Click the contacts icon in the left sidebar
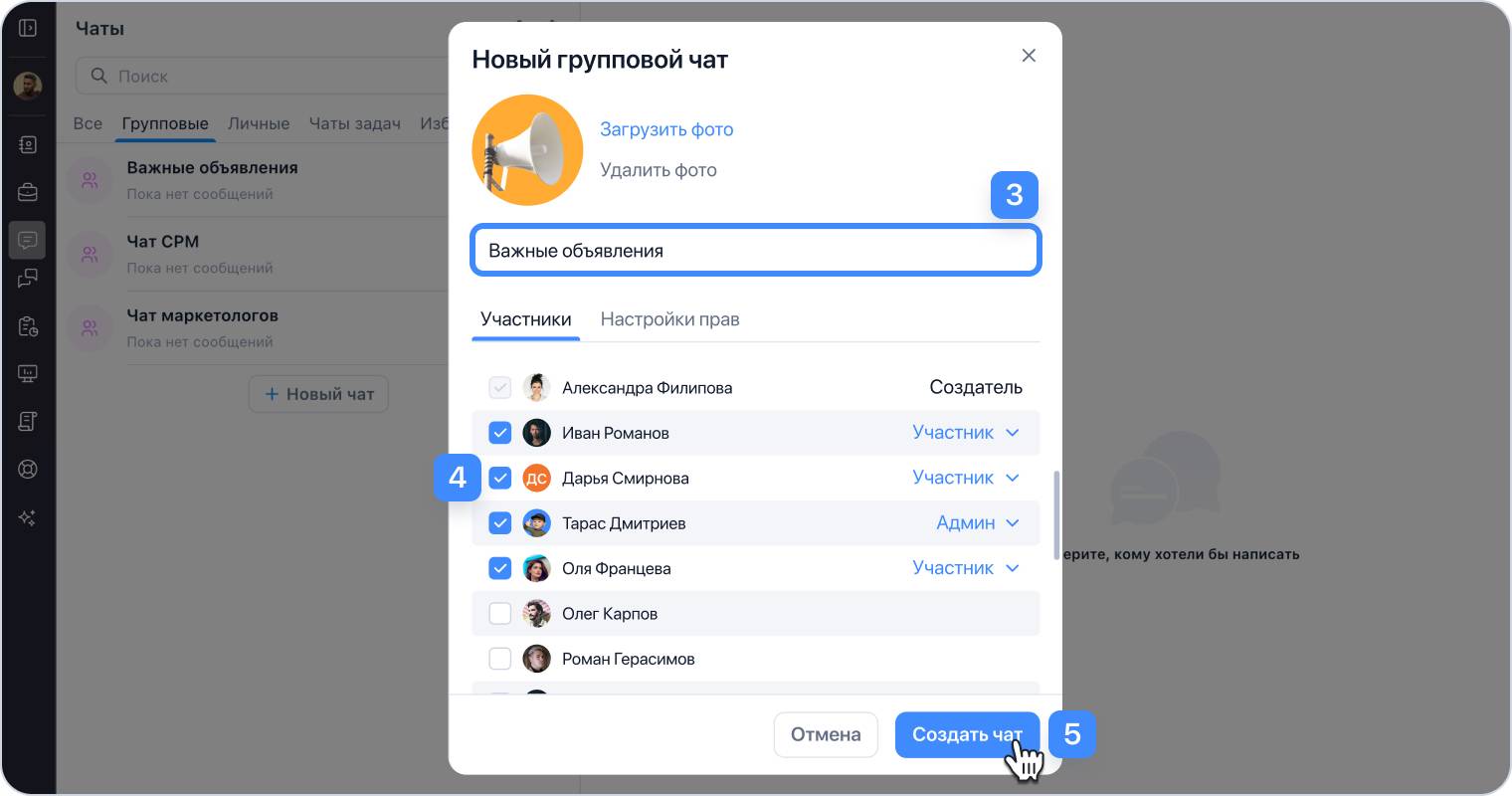This screenshot has height=796, width=1512. tap(28, 145)
